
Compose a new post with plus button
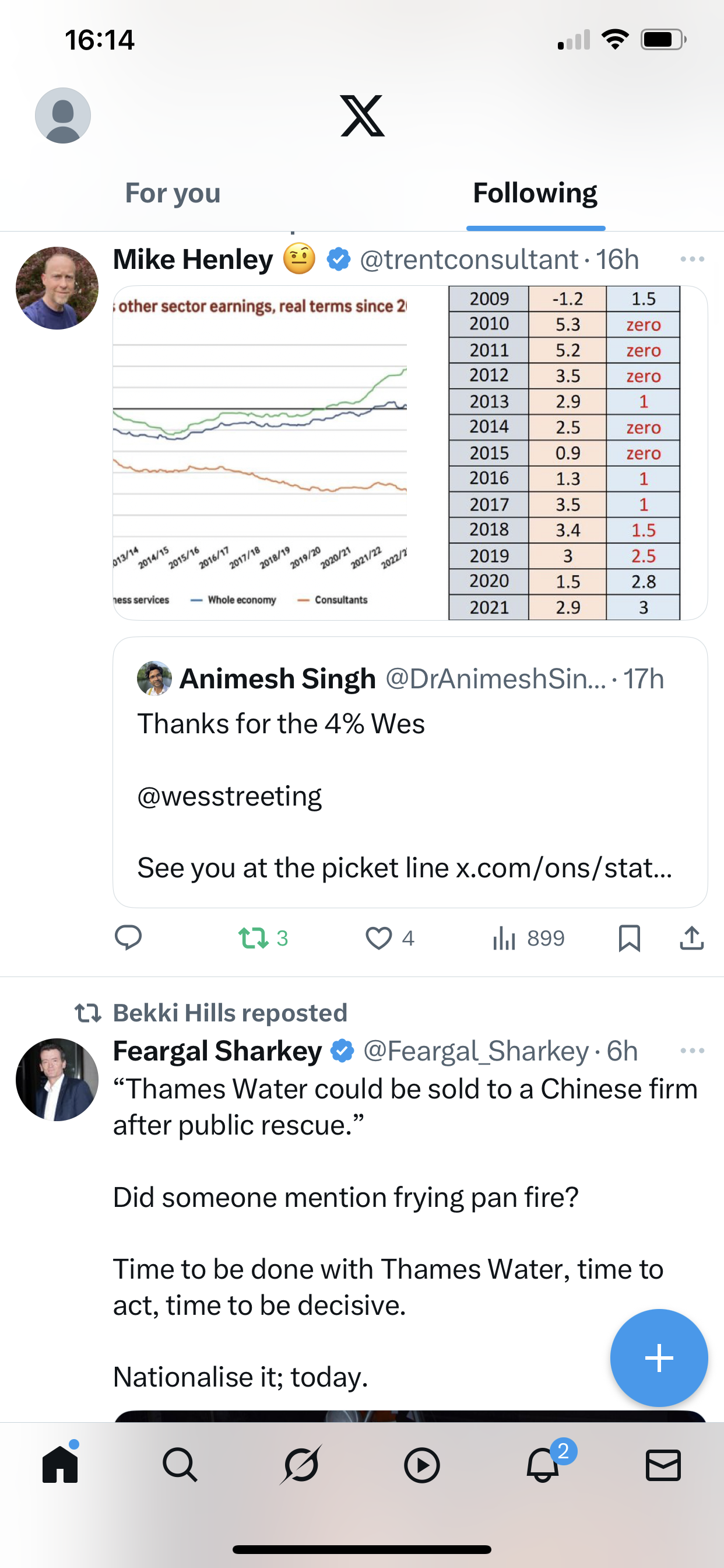[x=659, y=1358]
